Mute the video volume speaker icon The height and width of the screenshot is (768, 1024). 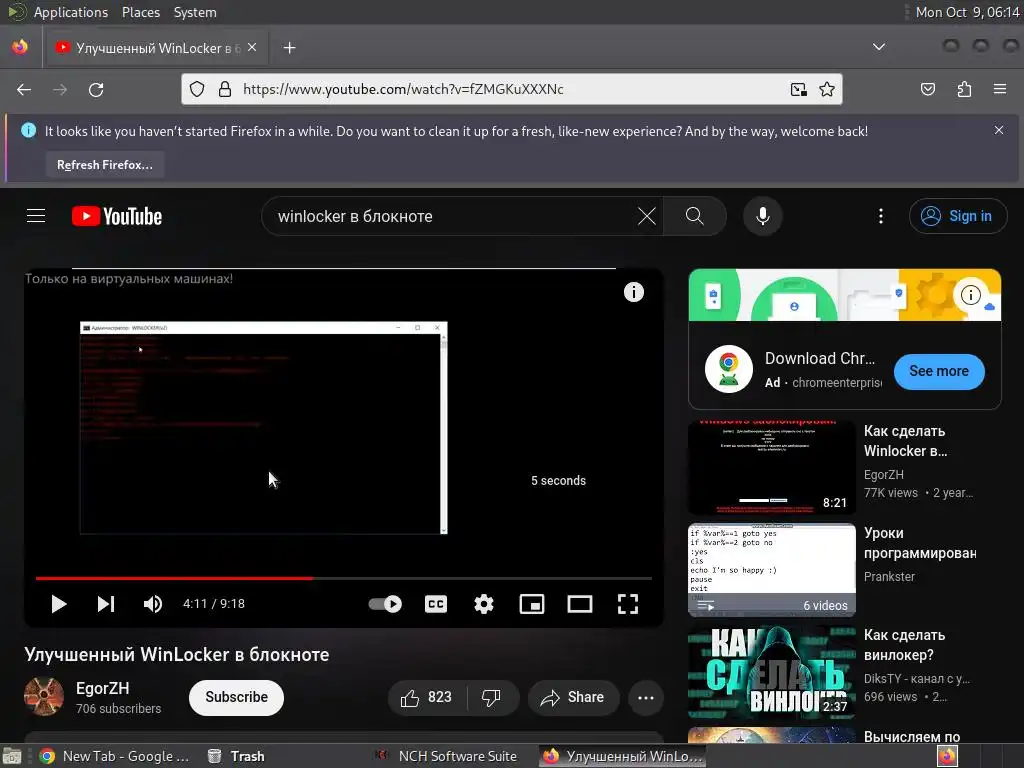(x=153, y=604)
